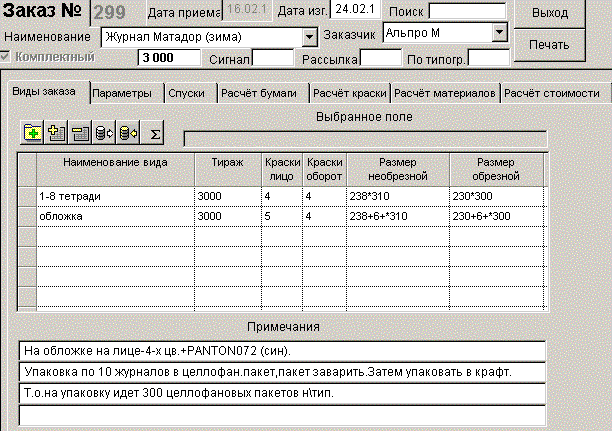Click the database icon with right arrow

(x=104, y=131)
